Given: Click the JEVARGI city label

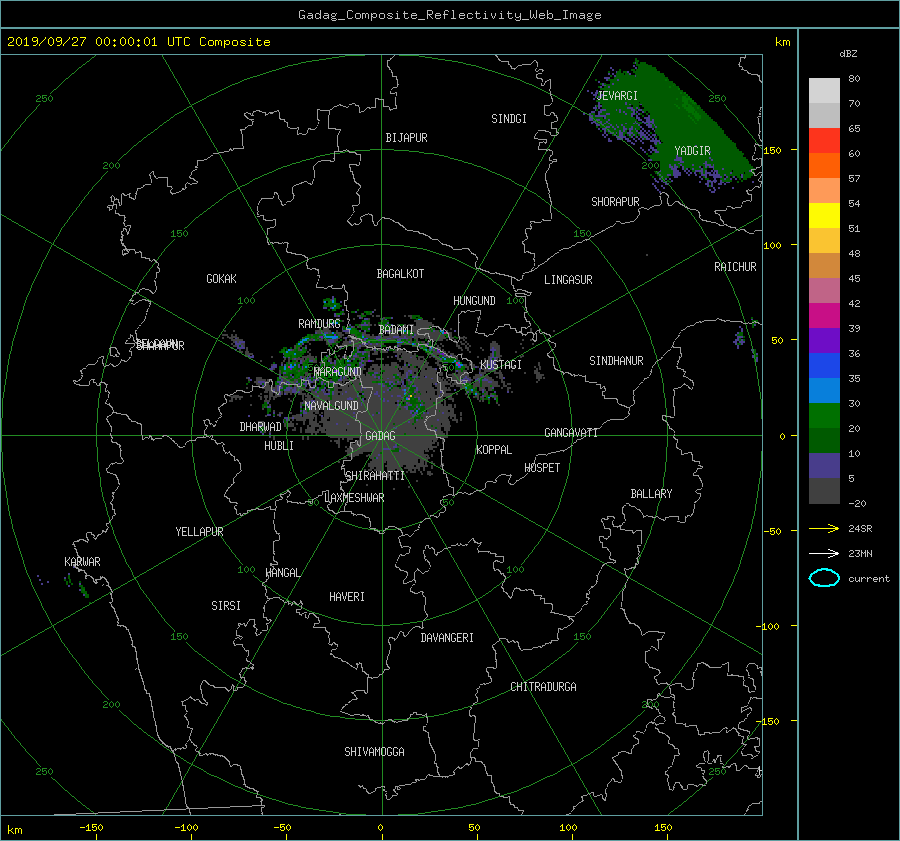Looking at the screenshot, I should click(617, 95).
